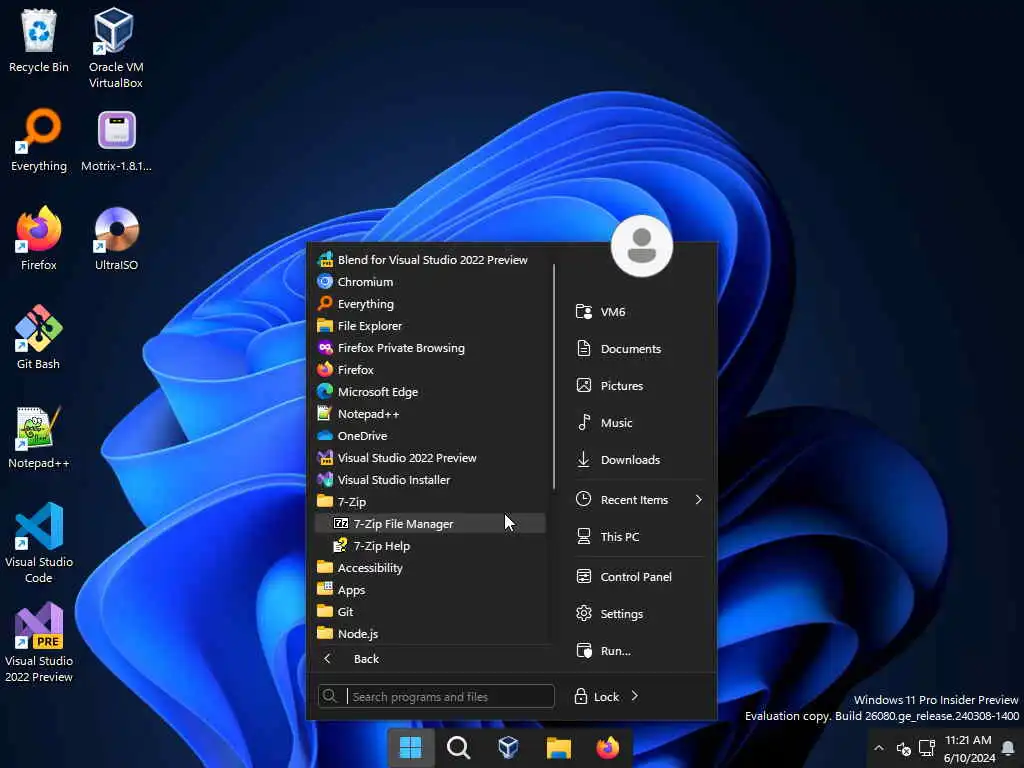Viewport: 1024px width, 768px height.
Task: Click the network tray icon
Action: [927, 748]
